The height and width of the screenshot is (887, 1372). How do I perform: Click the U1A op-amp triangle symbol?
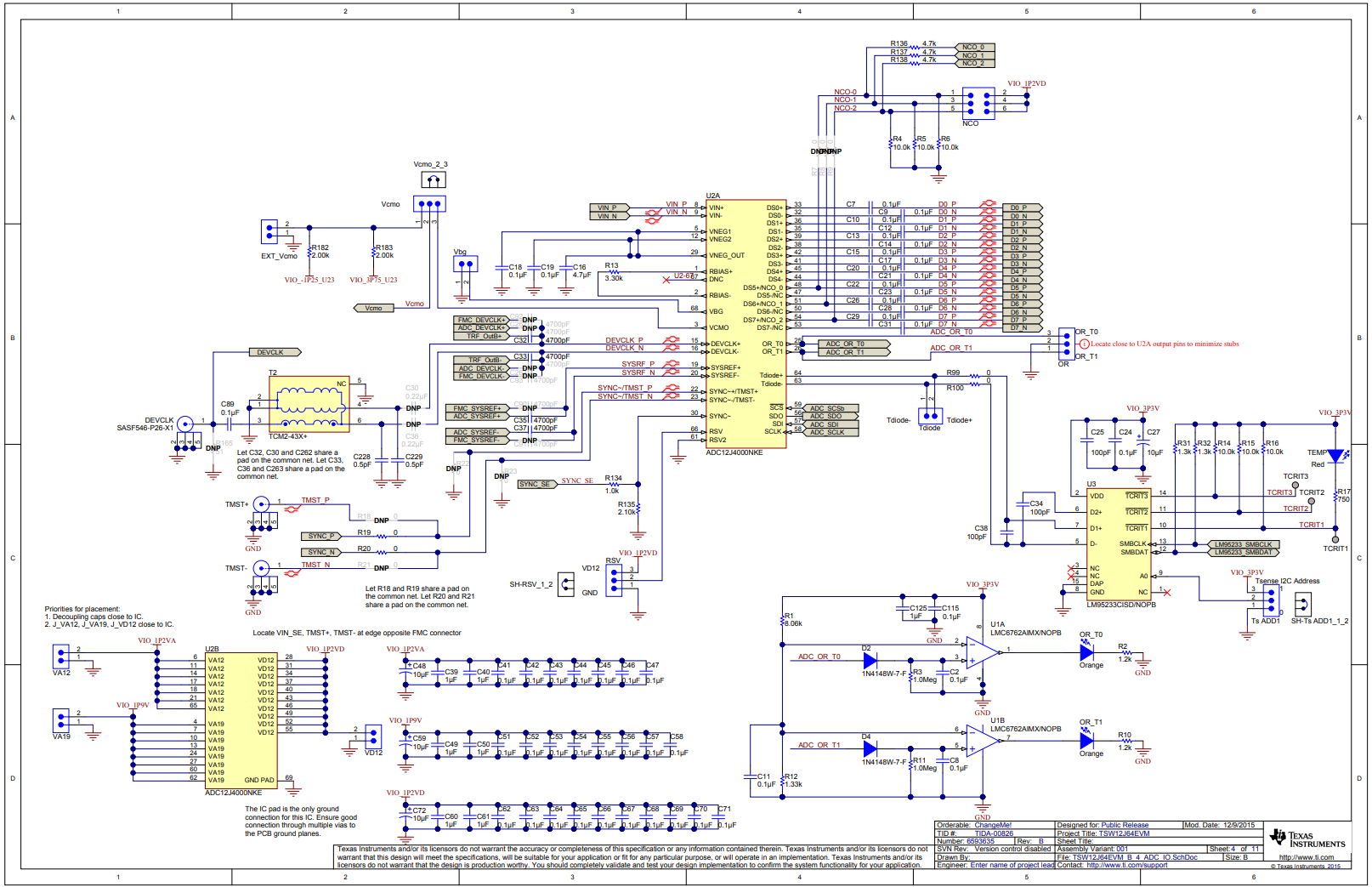click(983, 651)
